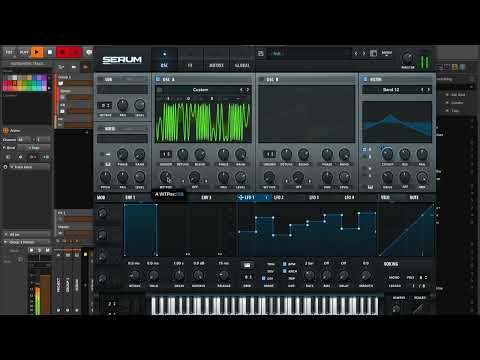Screen dimensions: 480x360
Task: Click the Bitwig transport Stop button
Action: click(x=50, y=52)
